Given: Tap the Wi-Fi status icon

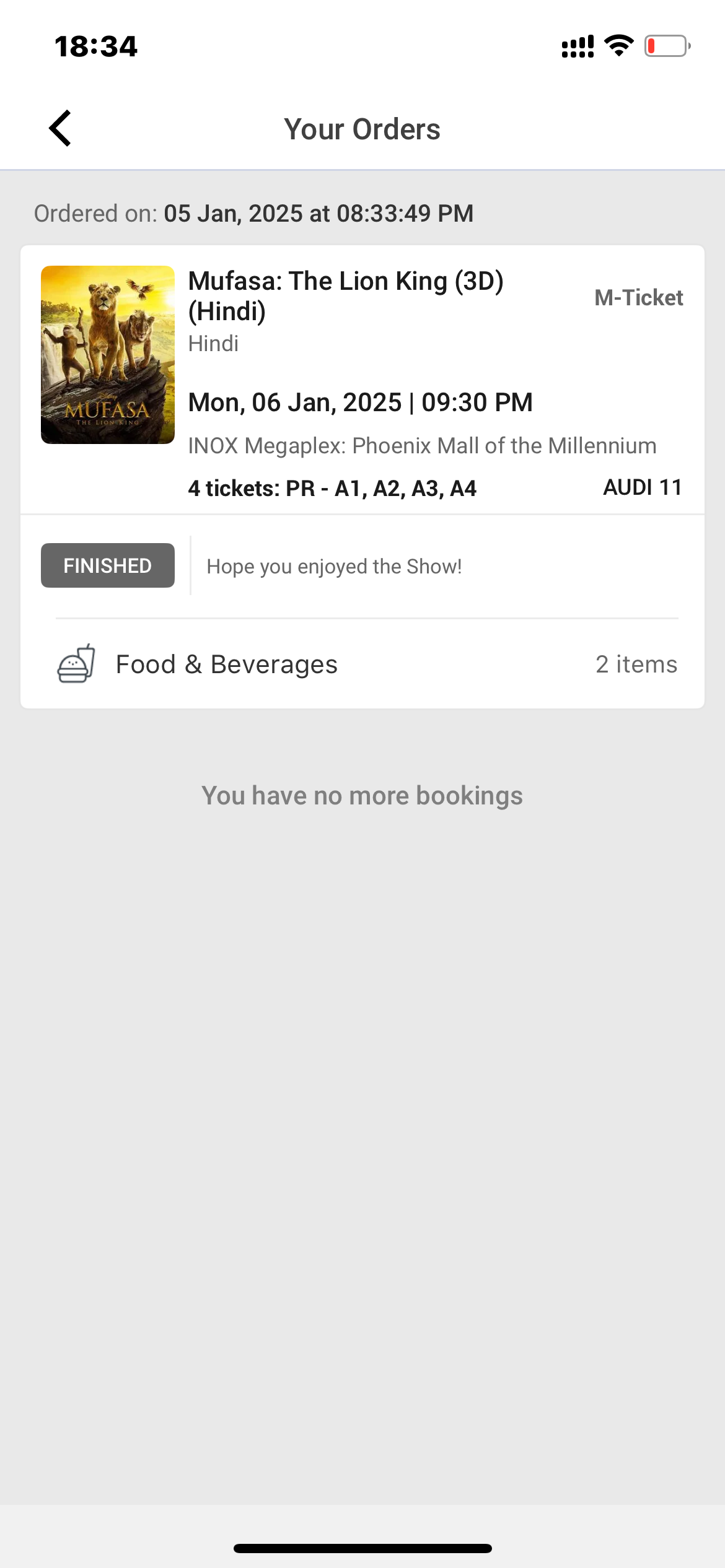Looking at the screenshot, I should tap(618, 46).
